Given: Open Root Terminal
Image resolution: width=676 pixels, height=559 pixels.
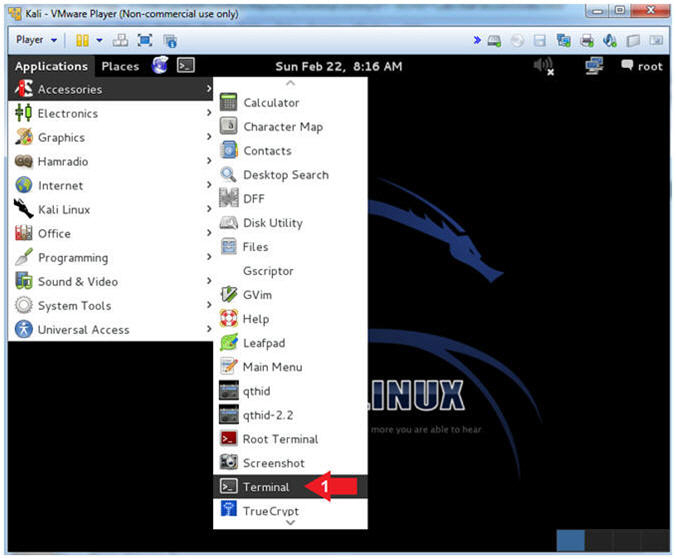Looking at the screenshot, I should point(290,439).
